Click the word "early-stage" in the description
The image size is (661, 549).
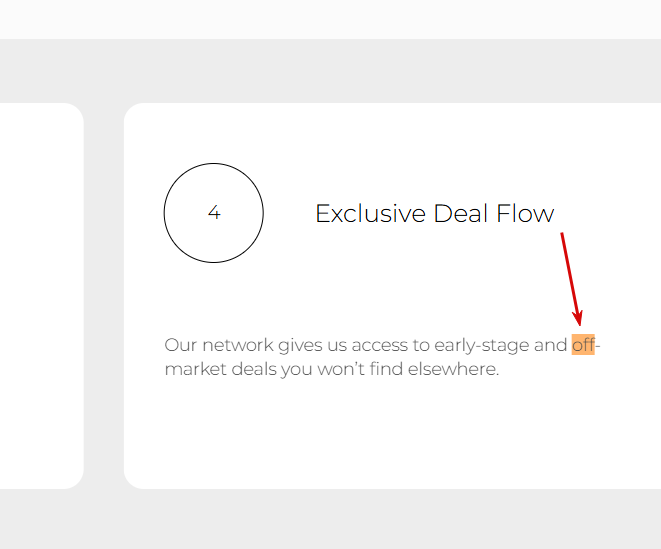pos(481,346)
